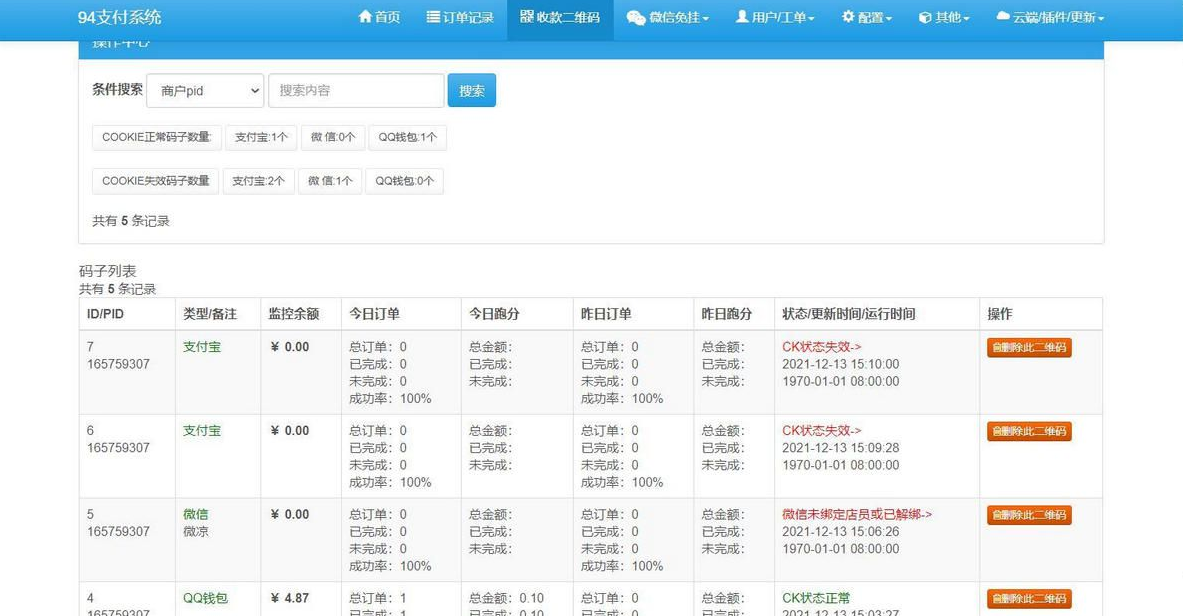Open the 订单记录 nav item
Image resolution: width=1183 pixels, height=616 pixels.
pos(459,17)
